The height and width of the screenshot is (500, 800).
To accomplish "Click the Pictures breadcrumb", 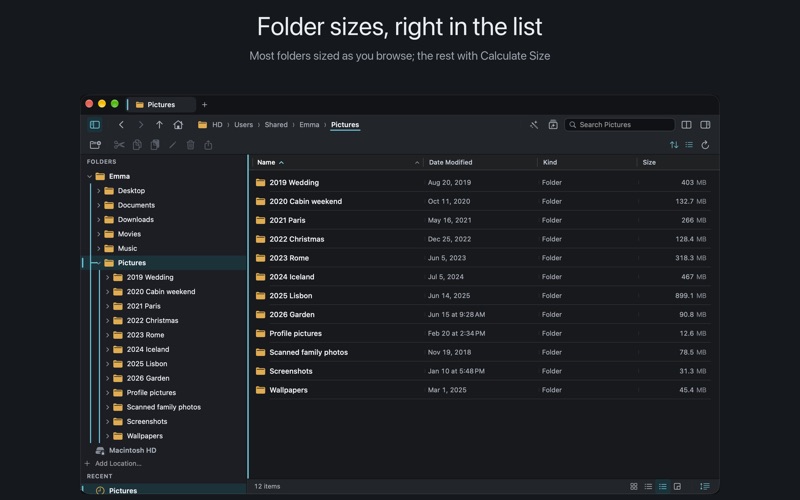I will [345, 124].
